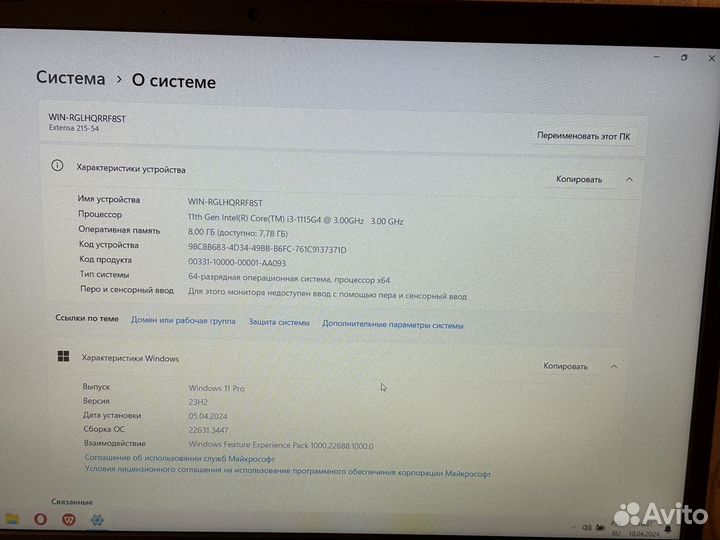Collapse the Характеристики Windows section
Screen dimensions: 720x540
coord(613,366)
